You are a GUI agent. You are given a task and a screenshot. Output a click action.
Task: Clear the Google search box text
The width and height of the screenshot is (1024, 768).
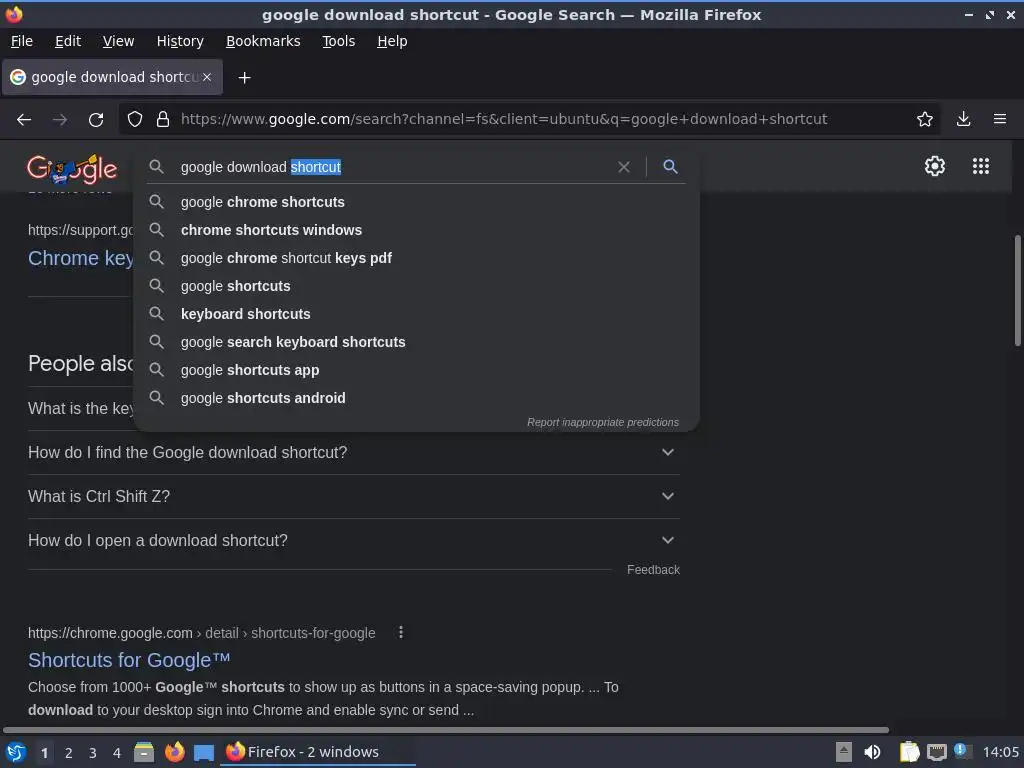click(624, 167)
